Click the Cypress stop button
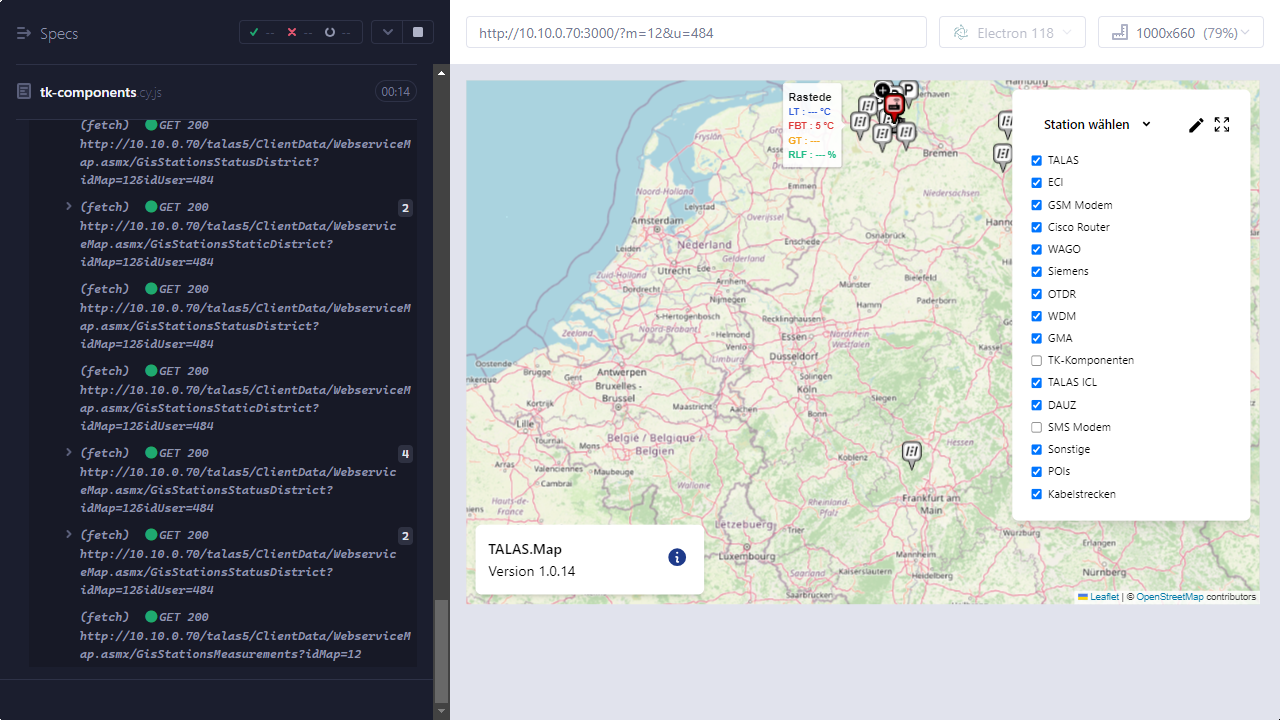This screenshot has width=1280, height=720. point(418,32)
